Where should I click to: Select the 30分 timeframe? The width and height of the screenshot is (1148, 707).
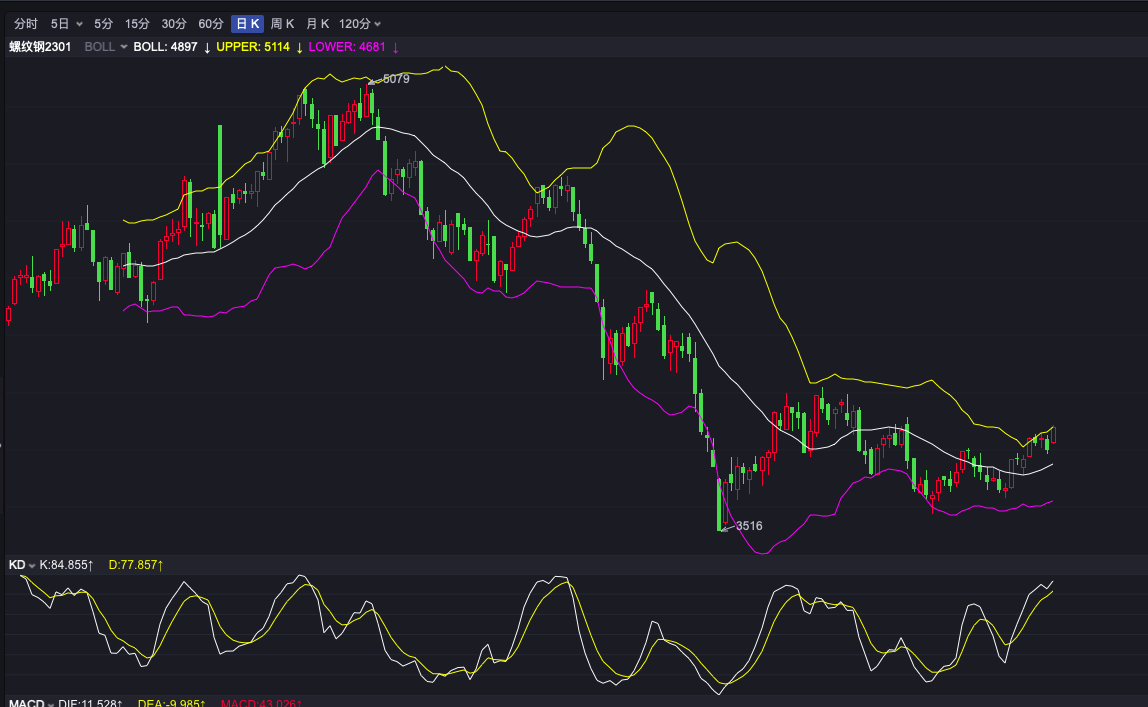point(174,24)
